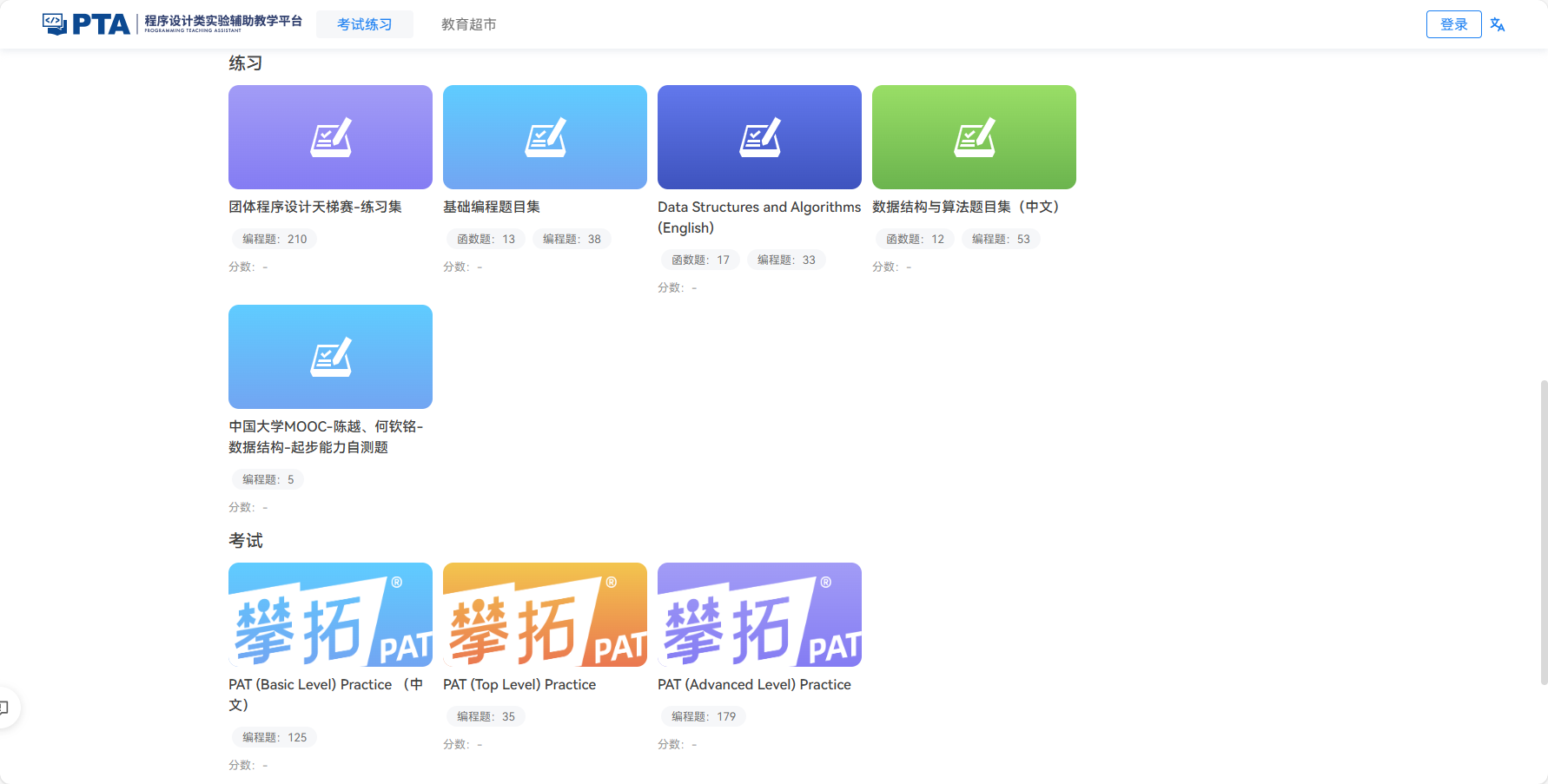Click the 编程题: 179 tag
Screen dimensions: 1548x784
[x=704, y=716]
